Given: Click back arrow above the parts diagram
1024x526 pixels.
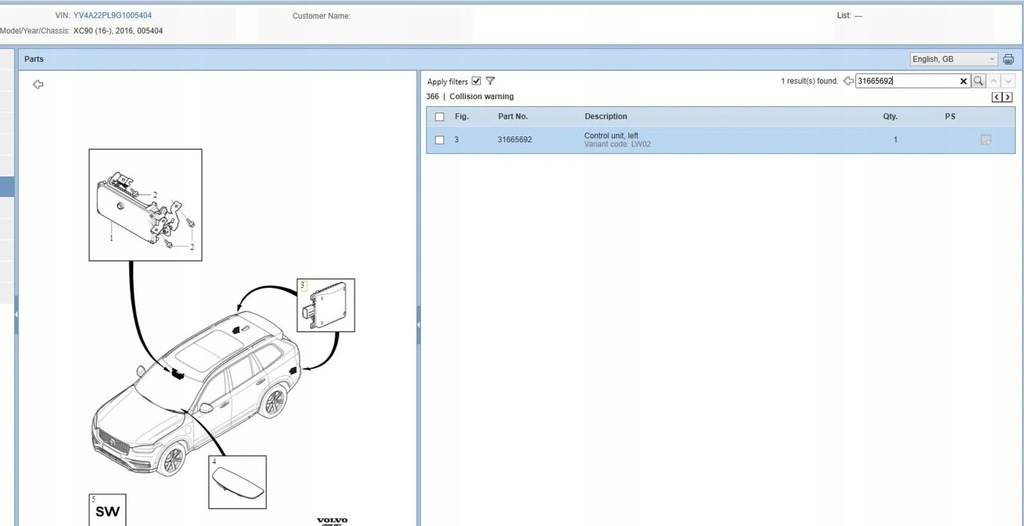Looking at the screenshot, I should point(38,85).
